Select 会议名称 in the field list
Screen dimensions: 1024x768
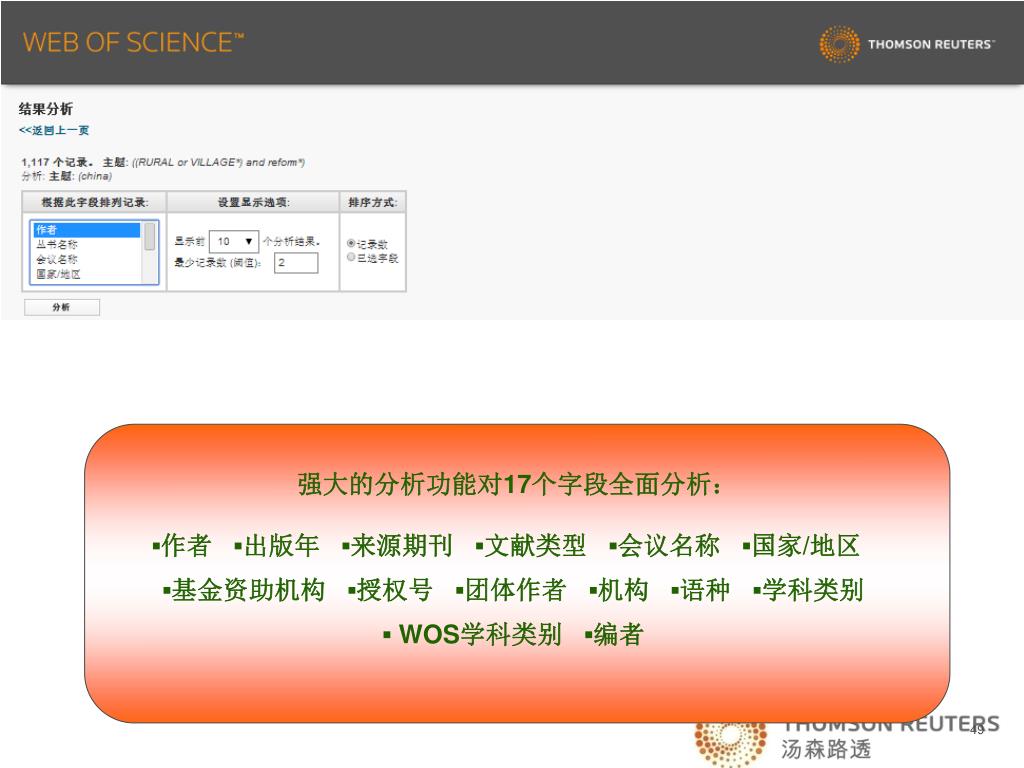tap(86, 259)
